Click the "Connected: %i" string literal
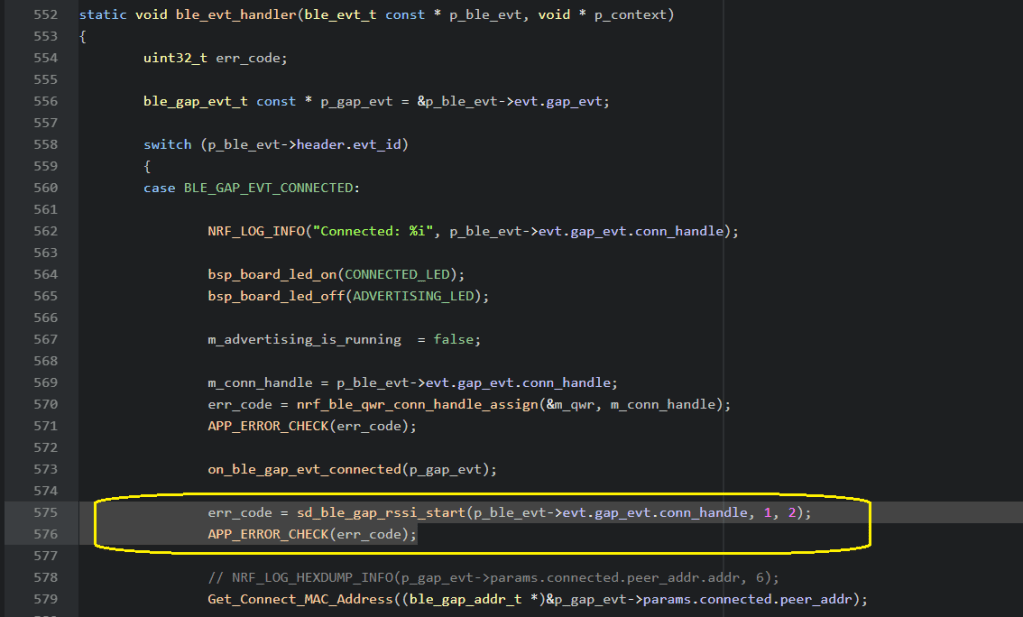The image size is (1023, 617). click(x=372, y=231)
